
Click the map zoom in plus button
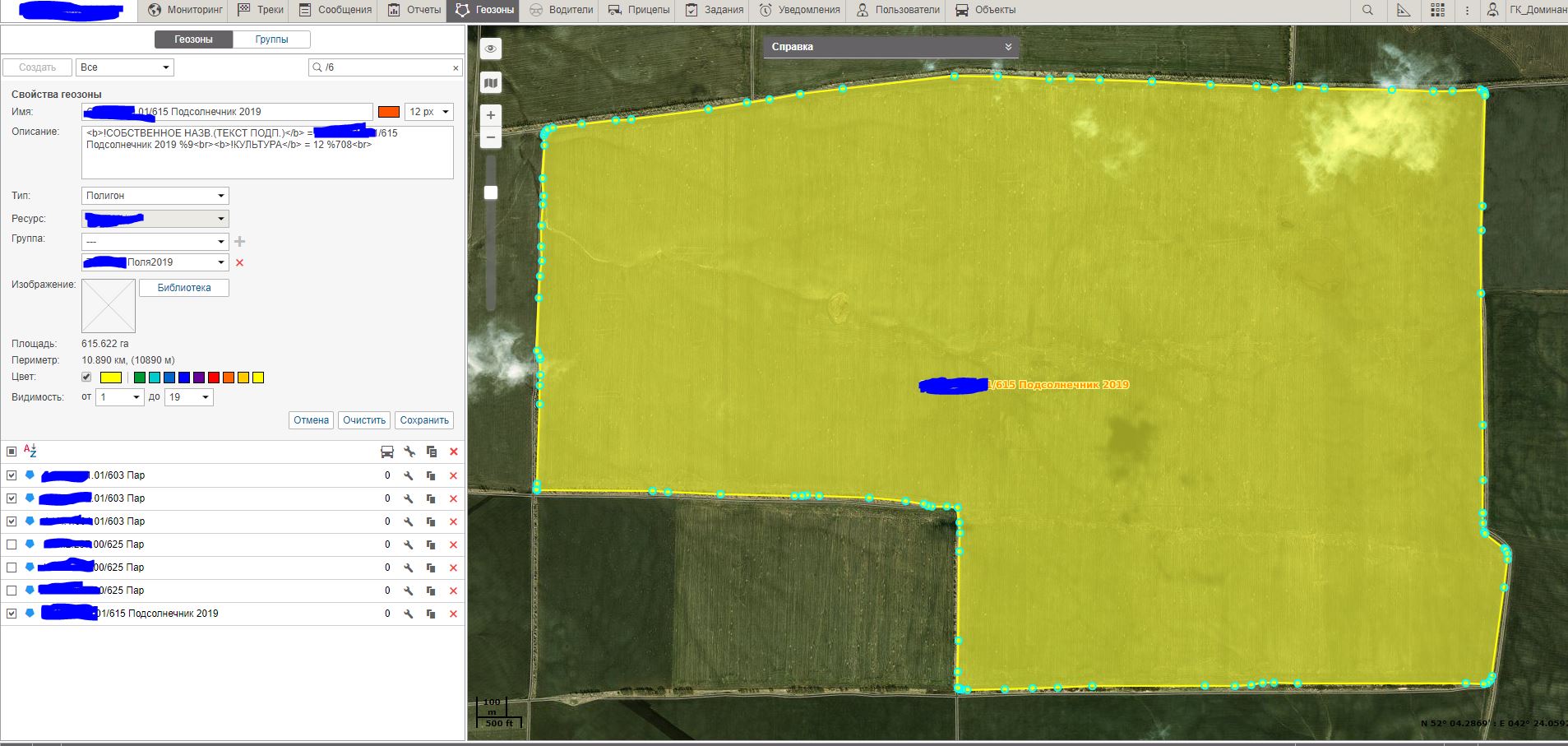491,115
